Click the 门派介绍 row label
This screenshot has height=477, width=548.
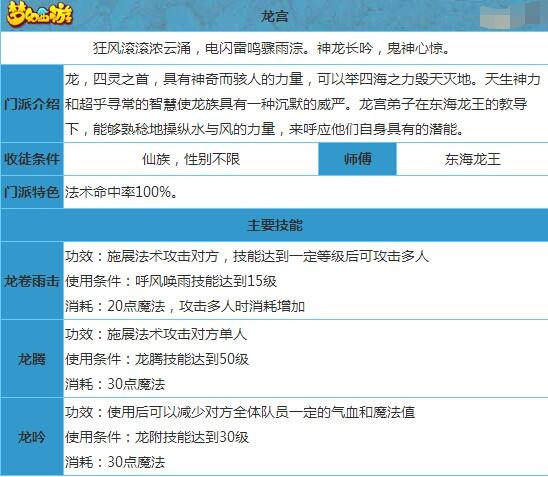pyautogui.click(x=32, y=104)
